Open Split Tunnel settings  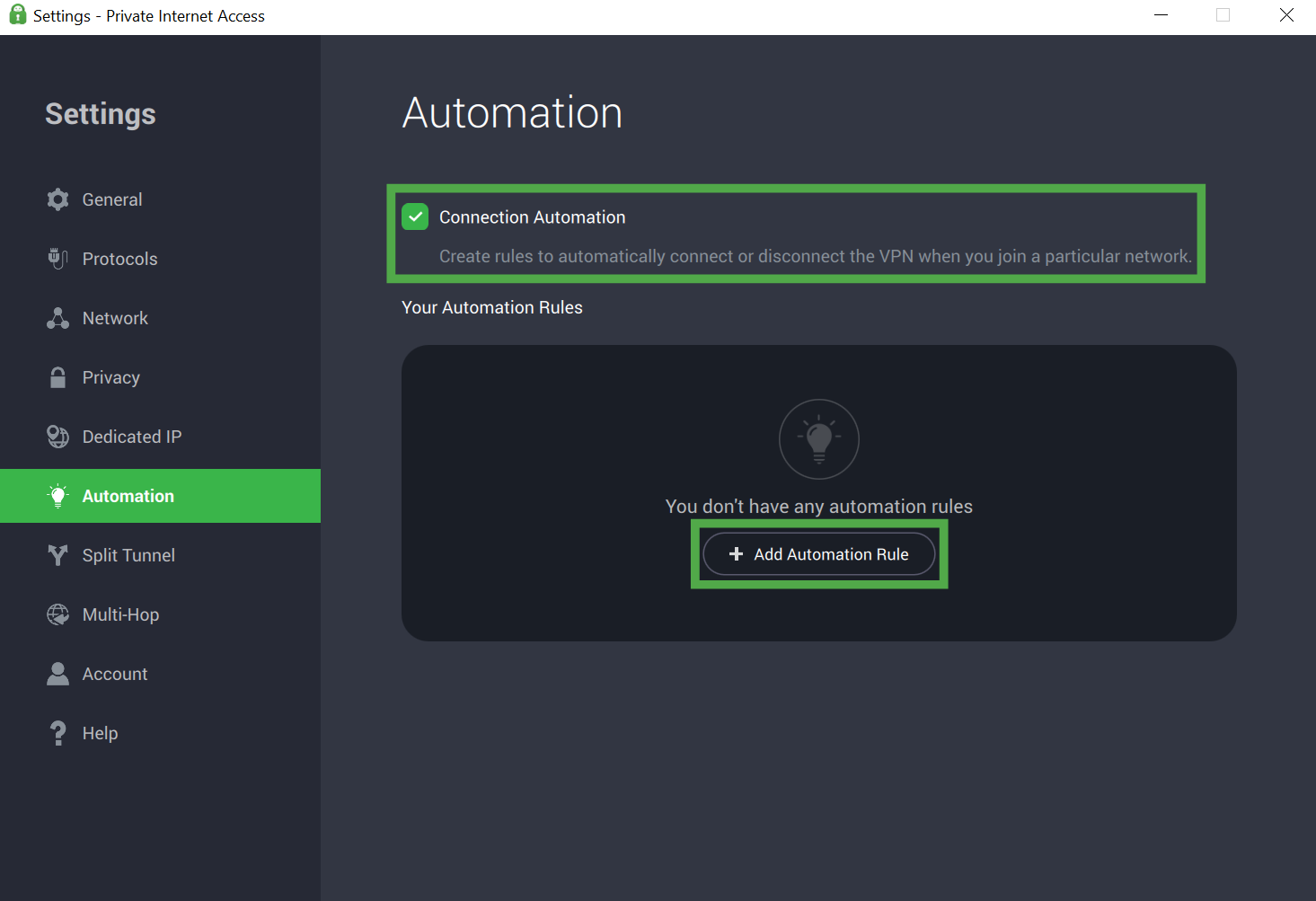(x=160, y=555)
